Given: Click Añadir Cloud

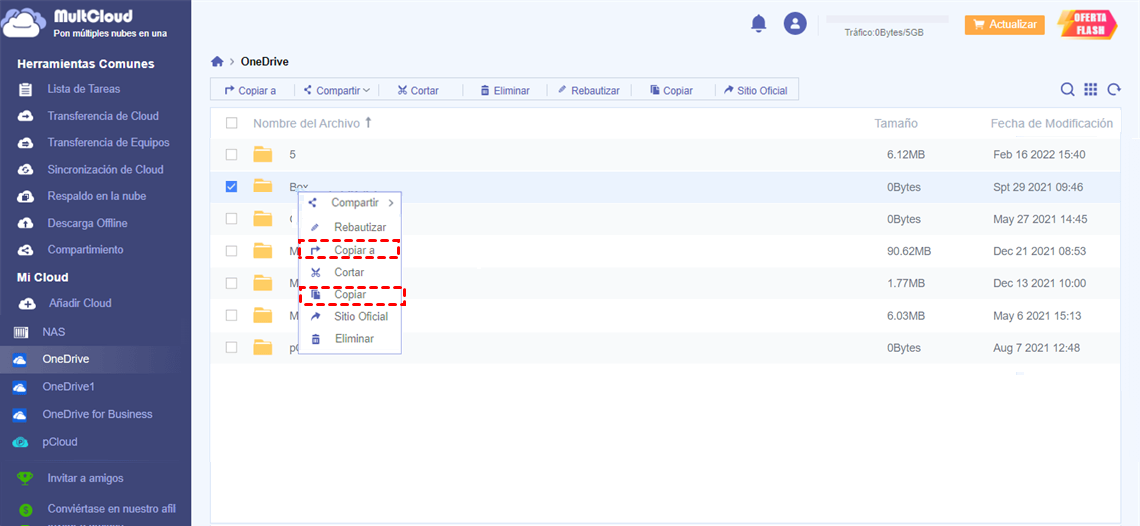Looking at the screenshot, I should (x=80, y=303).
